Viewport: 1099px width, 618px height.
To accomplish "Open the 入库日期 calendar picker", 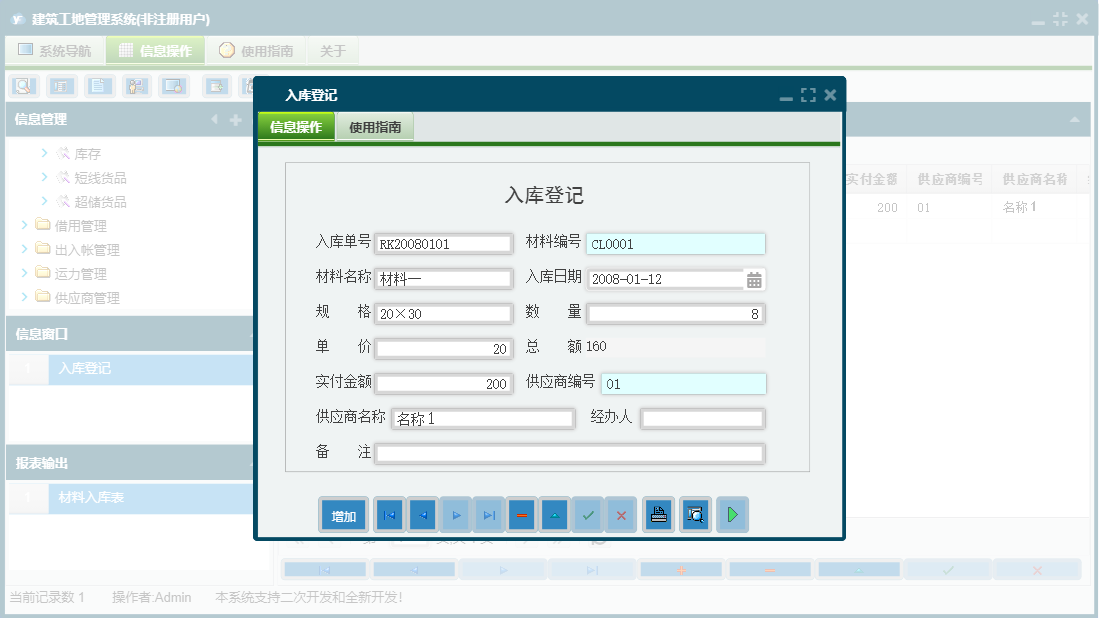I will pos(753,279).
